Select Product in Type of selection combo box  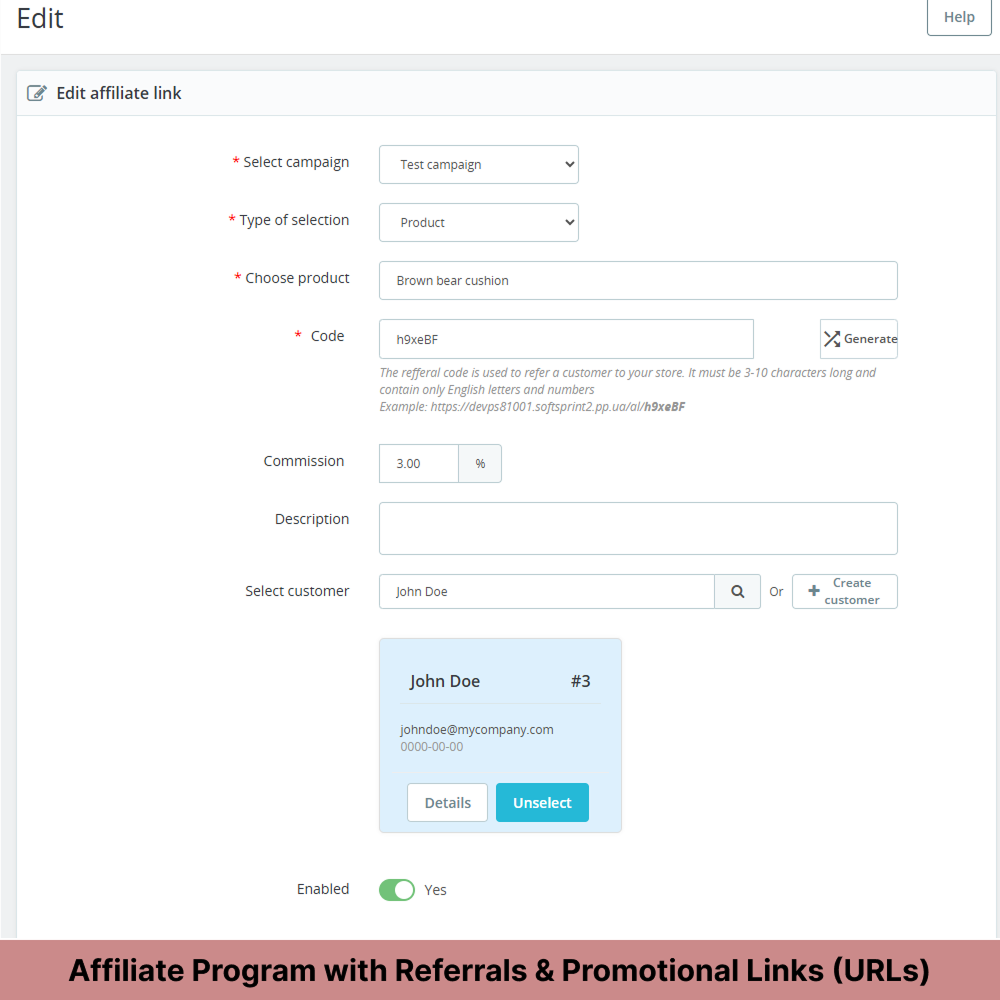478,222
